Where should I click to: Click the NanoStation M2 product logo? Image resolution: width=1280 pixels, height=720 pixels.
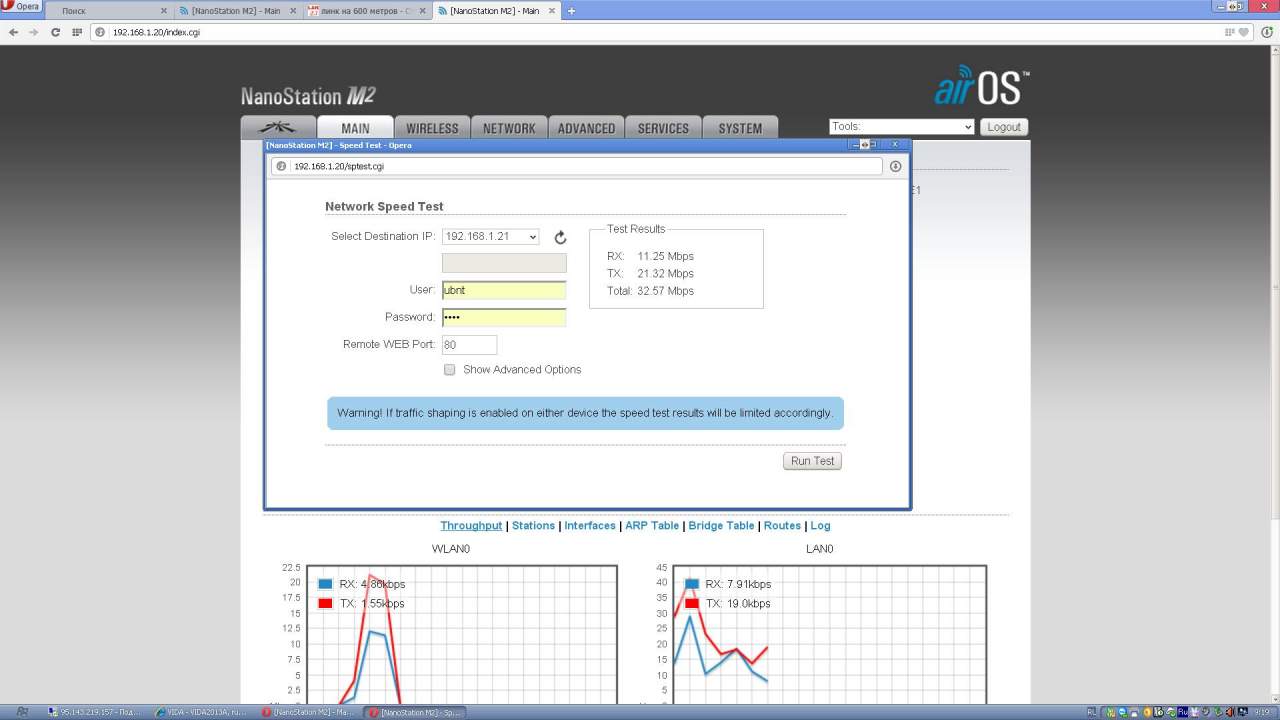coord(308,96)
